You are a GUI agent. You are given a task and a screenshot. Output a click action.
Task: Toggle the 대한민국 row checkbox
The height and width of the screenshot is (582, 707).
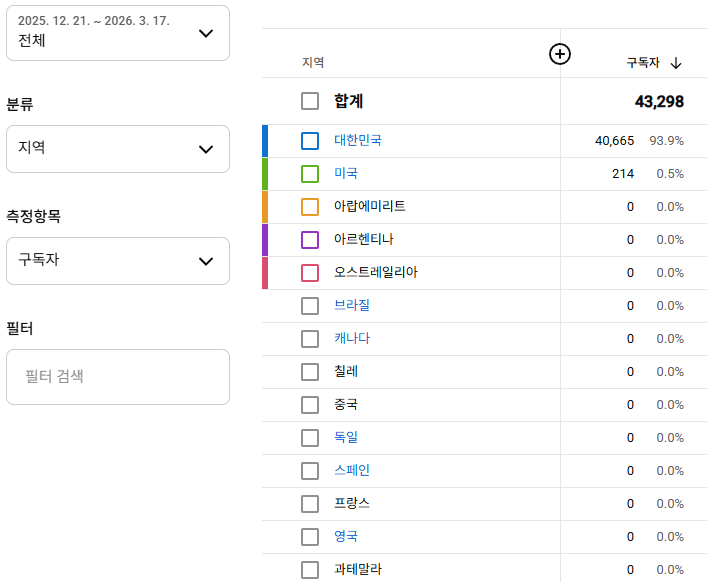310,141
